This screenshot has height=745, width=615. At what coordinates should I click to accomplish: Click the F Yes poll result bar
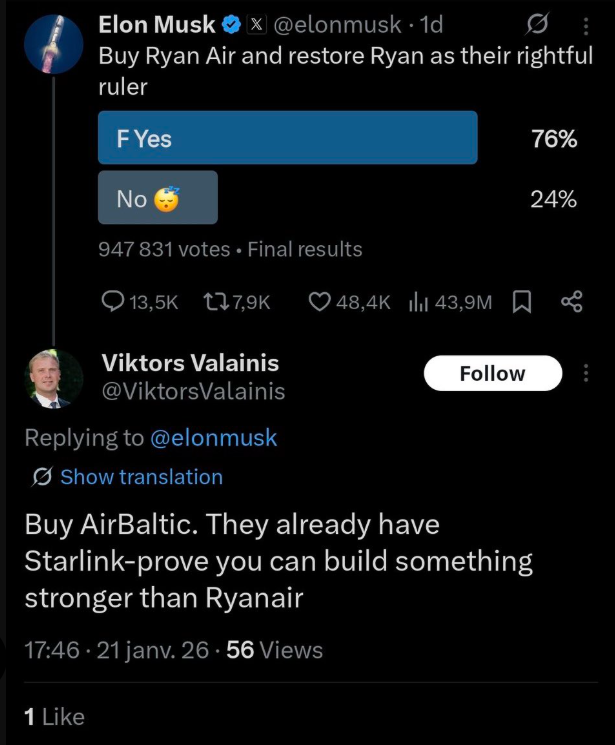click(x=287, y=138)
